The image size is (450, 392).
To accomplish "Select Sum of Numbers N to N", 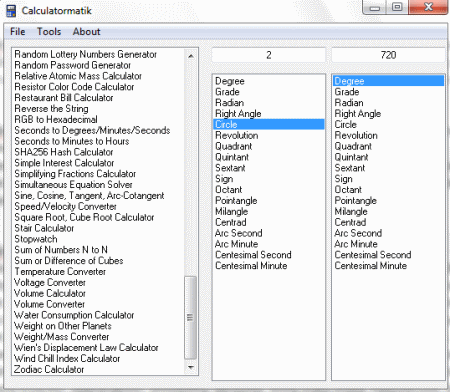I will 61,250.
